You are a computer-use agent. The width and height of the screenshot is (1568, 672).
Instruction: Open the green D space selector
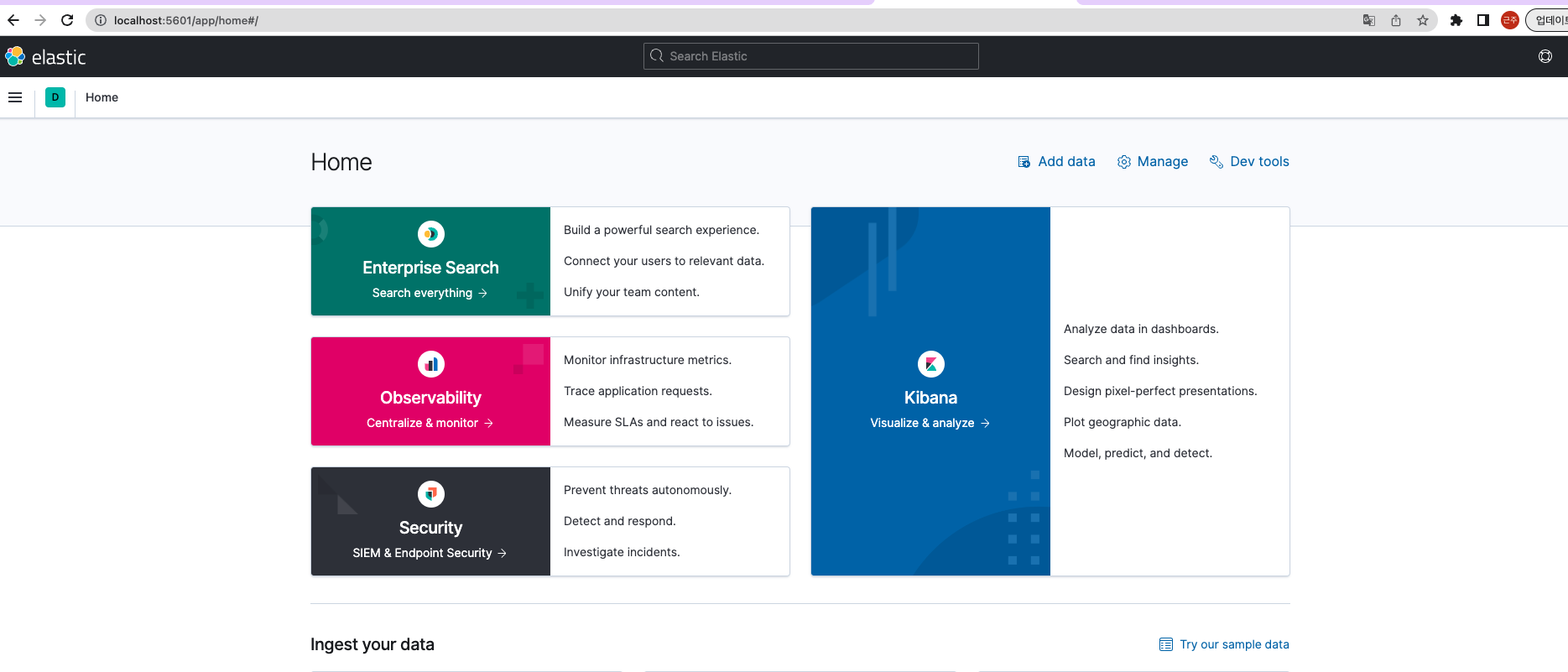[x=55, y=97]
